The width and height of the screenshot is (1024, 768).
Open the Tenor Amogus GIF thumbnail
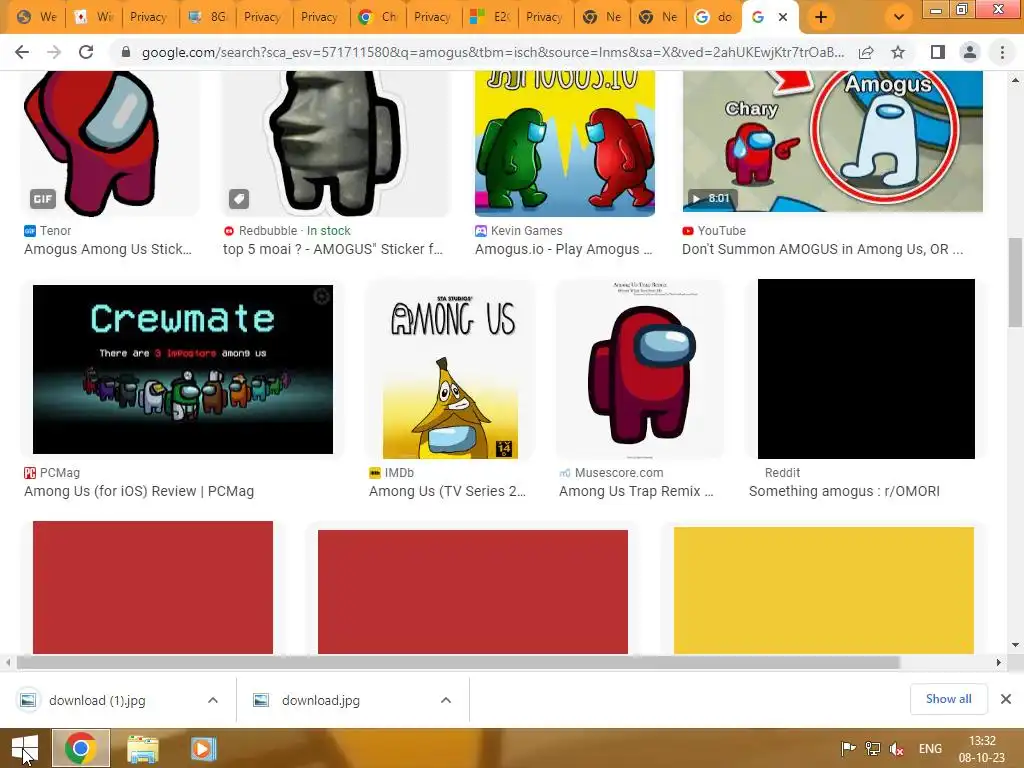coord(110,144)
